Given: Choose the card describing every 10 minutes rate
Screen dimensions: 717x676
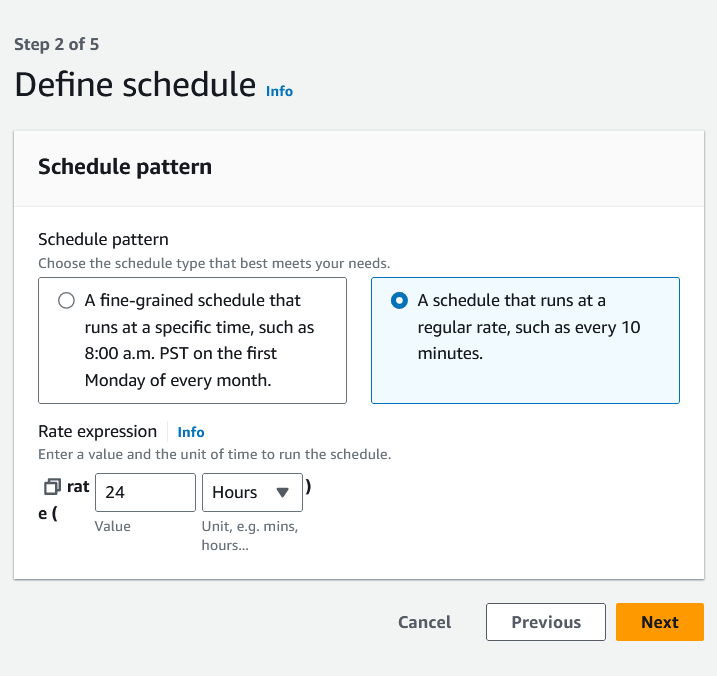Looking at the screenshot, I should click(x=525, y=340).
